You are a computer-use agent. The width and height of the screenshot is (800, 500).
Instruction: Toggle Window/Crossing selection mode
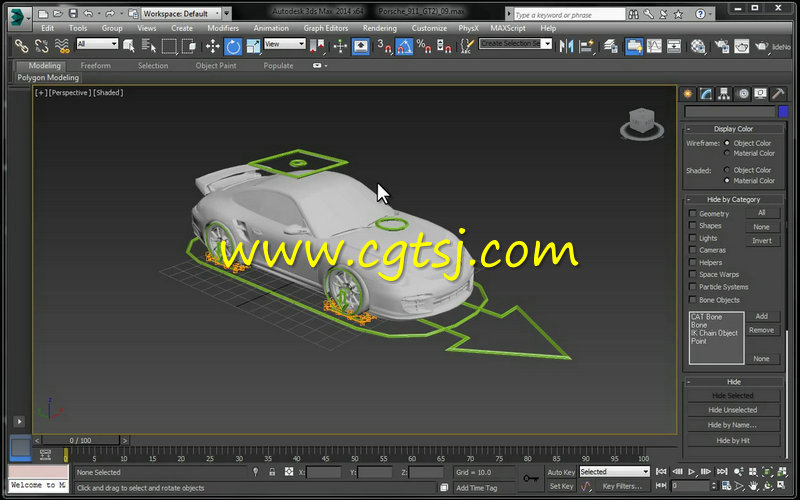coord(189,46)
